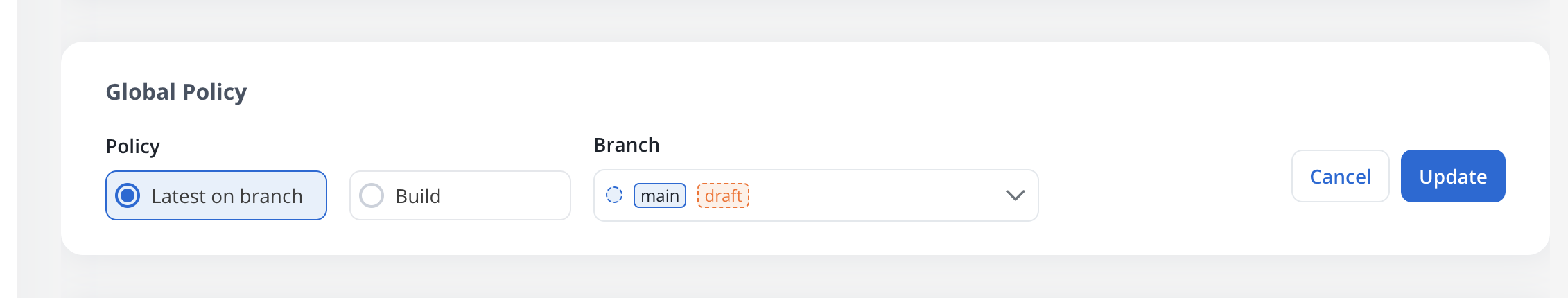Click the orange 'draft' badge
1568x298 pixels.
(723, 196)
